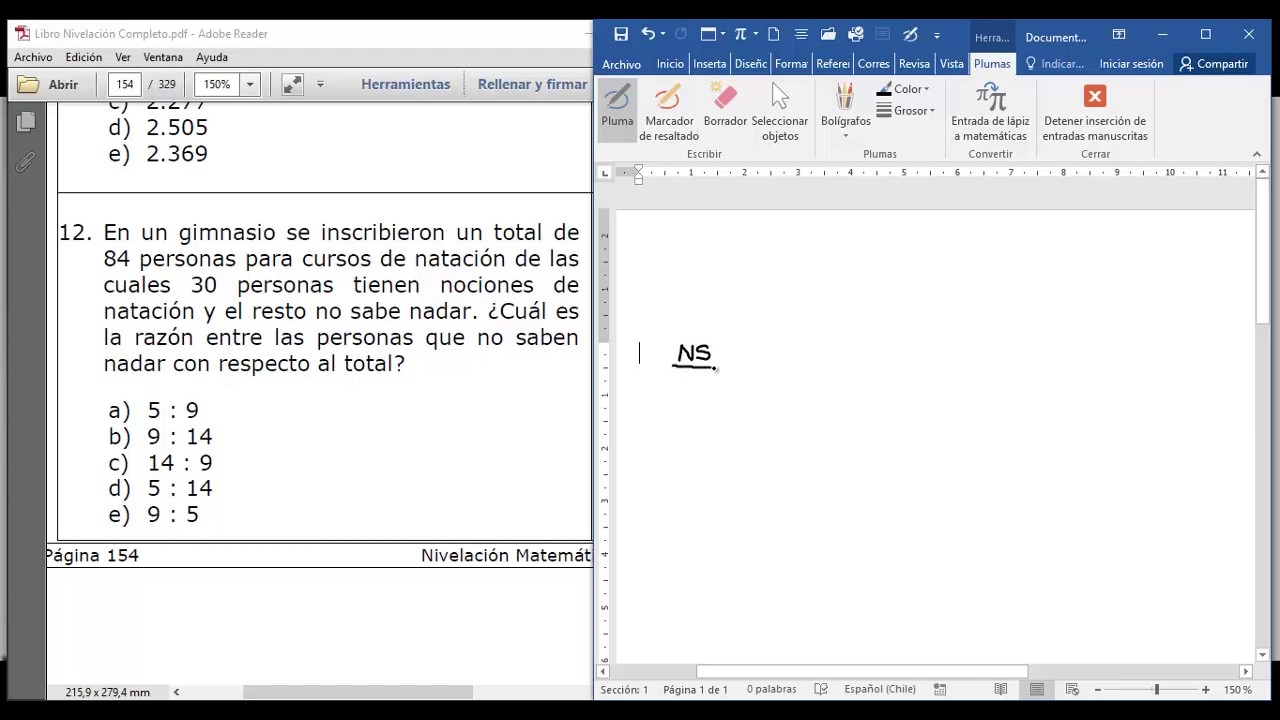Click the ink drawing icon in quick access
Screen dimensions: 1280x720
click(x=910, y=34)
